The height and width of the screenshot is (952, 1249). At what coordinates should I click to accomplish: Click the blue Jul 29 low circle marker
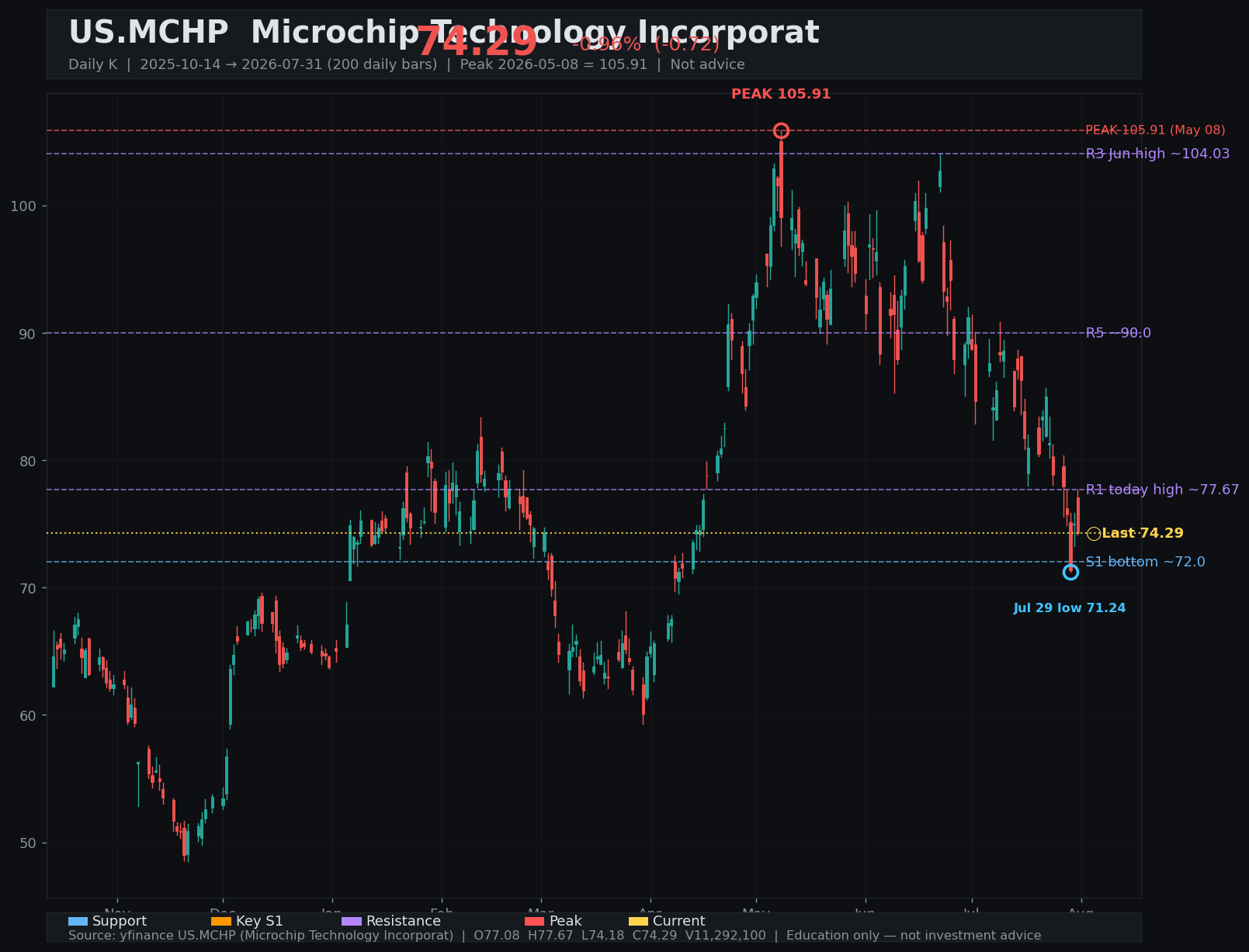1070,572
